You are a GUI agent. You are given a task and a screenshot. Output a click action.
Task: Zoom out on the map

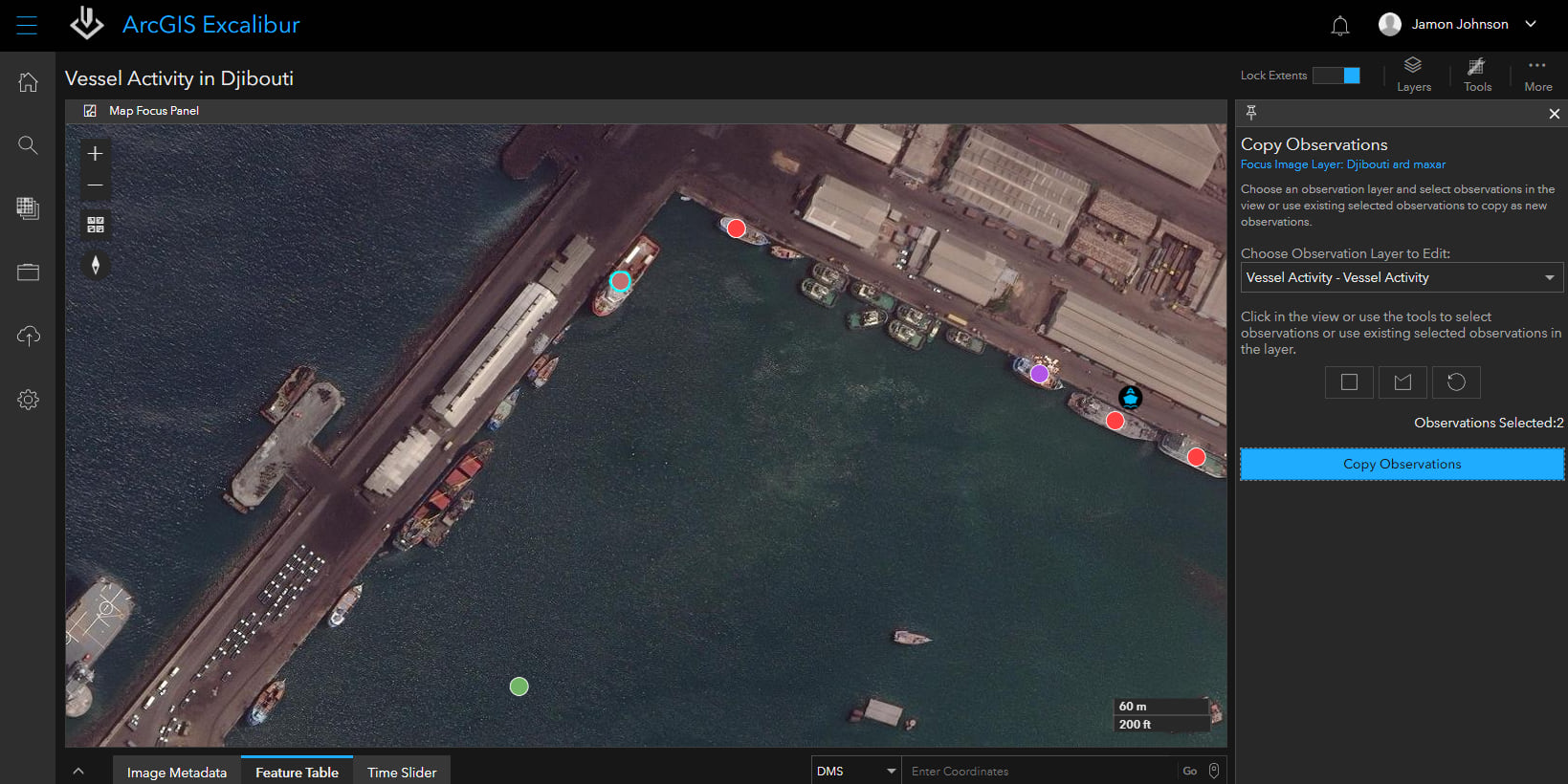pos(95,185)
